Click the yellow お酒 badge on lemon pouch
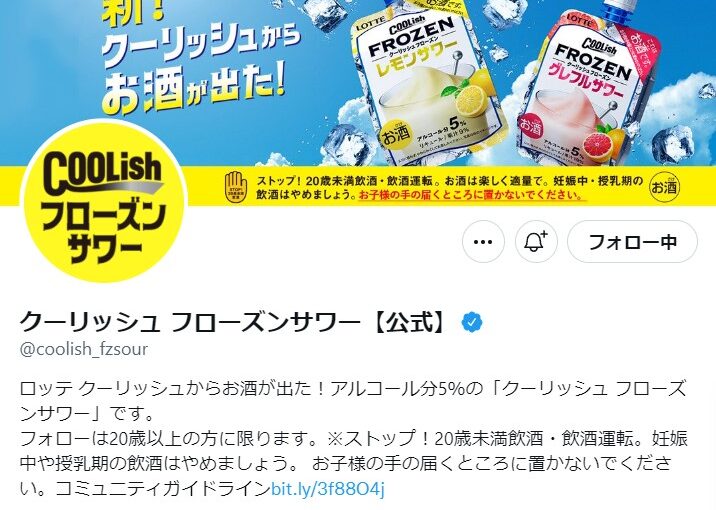716x510 pixels. (x=395, y=133)
